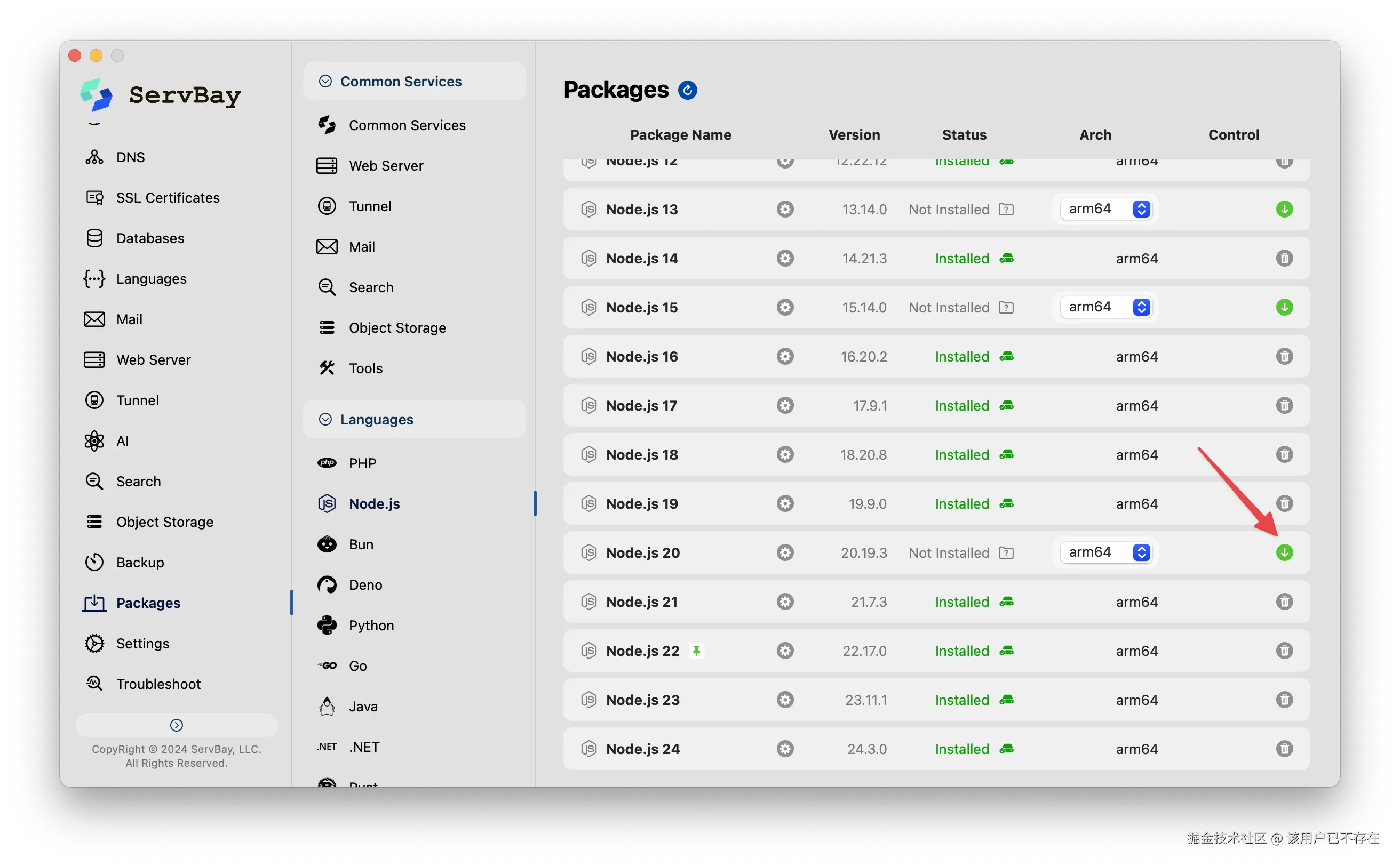Expand the sidebar using the bottom chevron button
Screen dimensions: 1400x866
coord(177,725)
